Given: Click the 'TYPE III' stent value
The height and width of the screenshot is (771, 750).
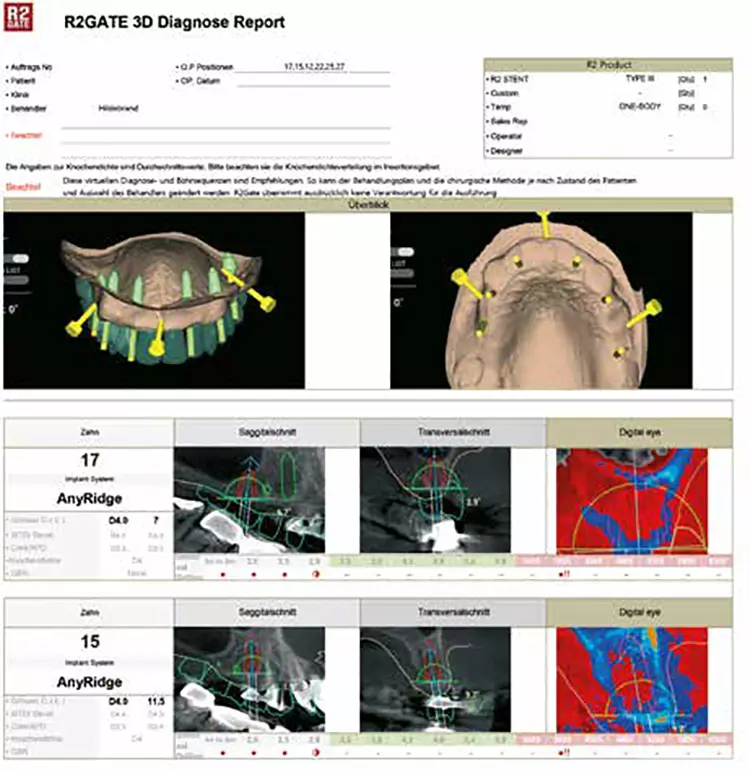Looking at the screenshot, I should click(x=639, y=79).
